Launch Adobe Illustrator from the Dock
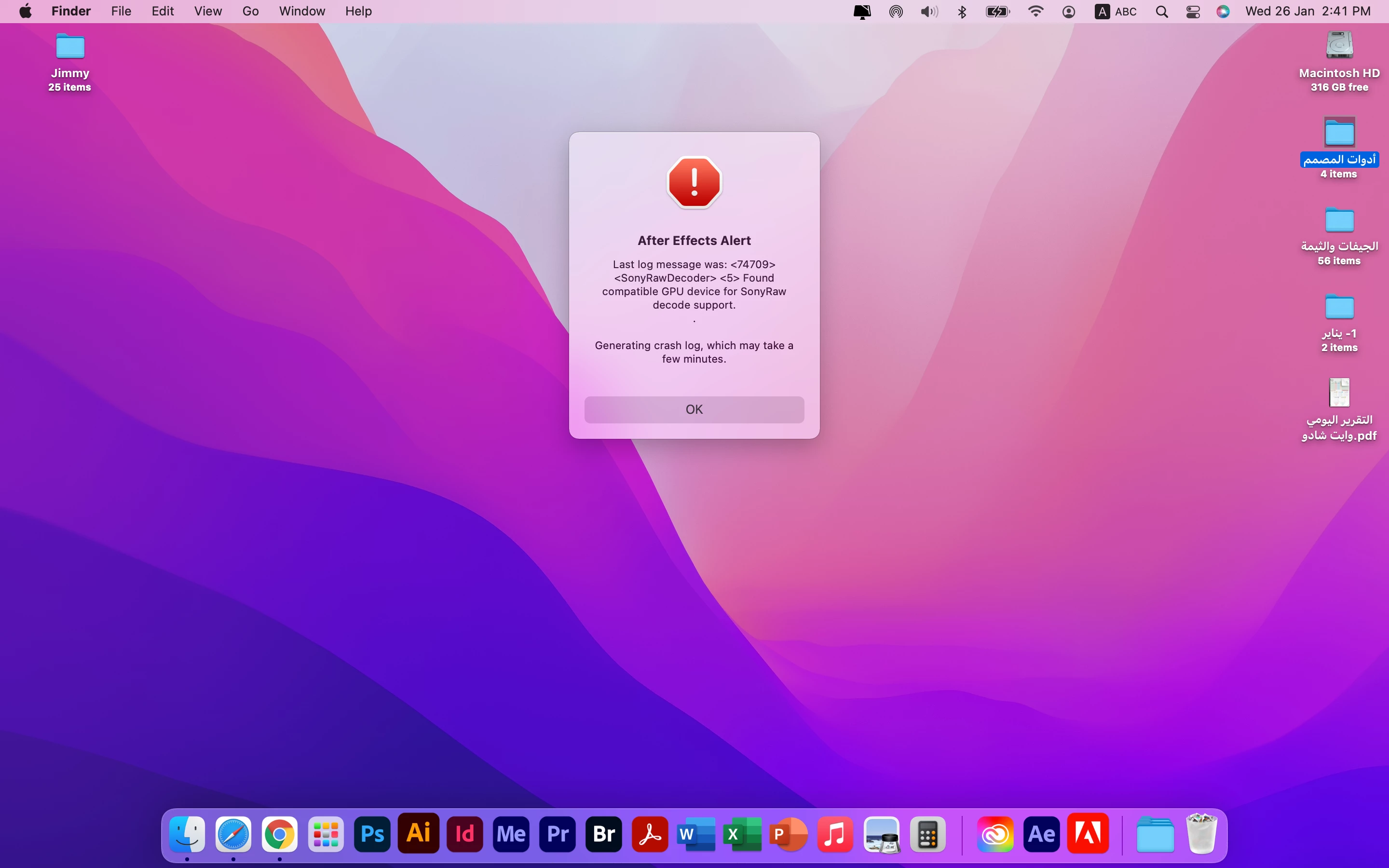The image size is (1389, 868). click(x=419, y=833)
